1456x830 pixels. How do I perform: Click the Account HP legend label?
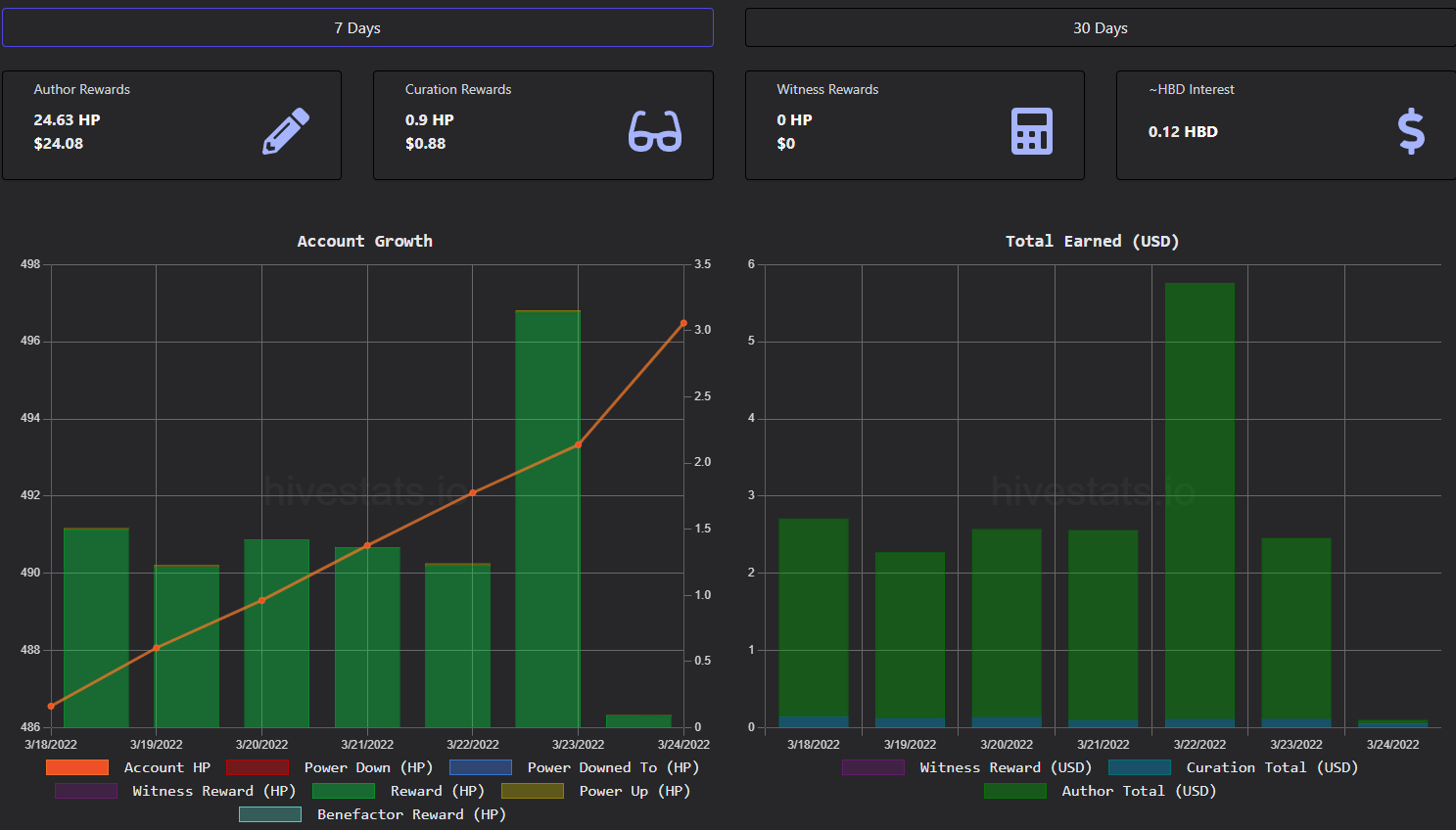(167, 767)
